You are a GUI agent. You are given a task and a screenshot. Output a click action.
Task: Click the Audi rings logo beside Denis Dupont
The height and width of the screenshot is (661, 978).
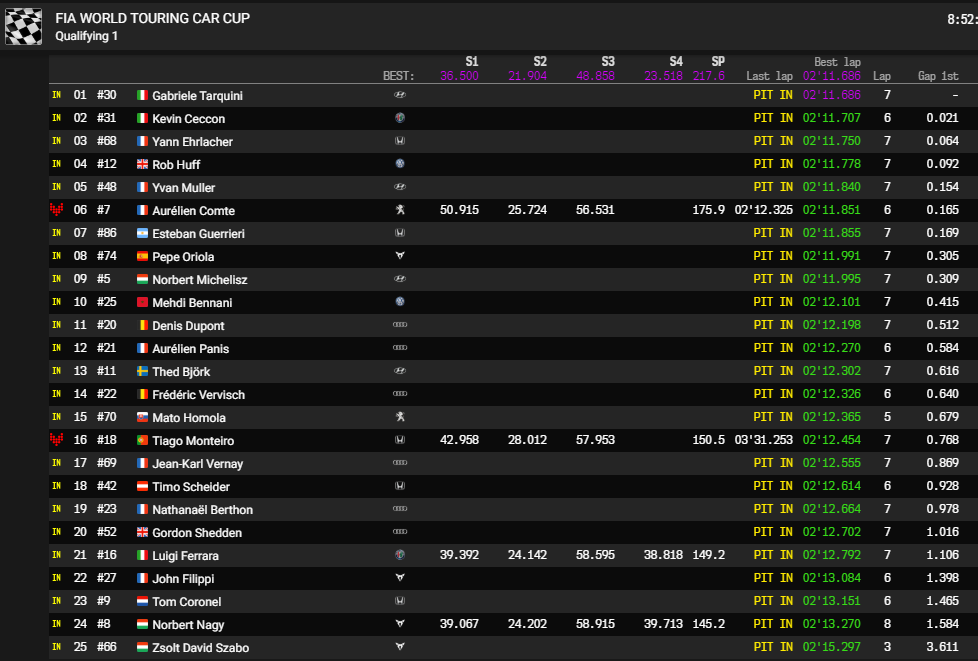click(400, 325)
